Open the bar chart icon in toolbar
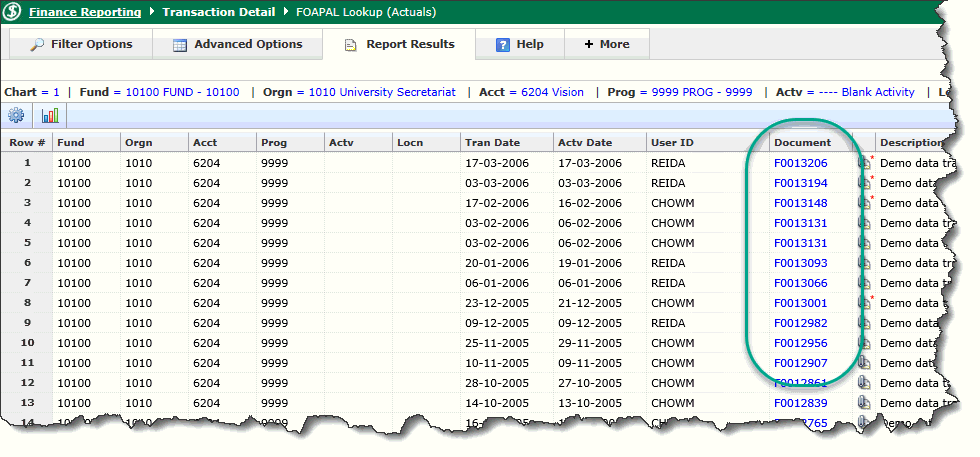 point(50,115)
